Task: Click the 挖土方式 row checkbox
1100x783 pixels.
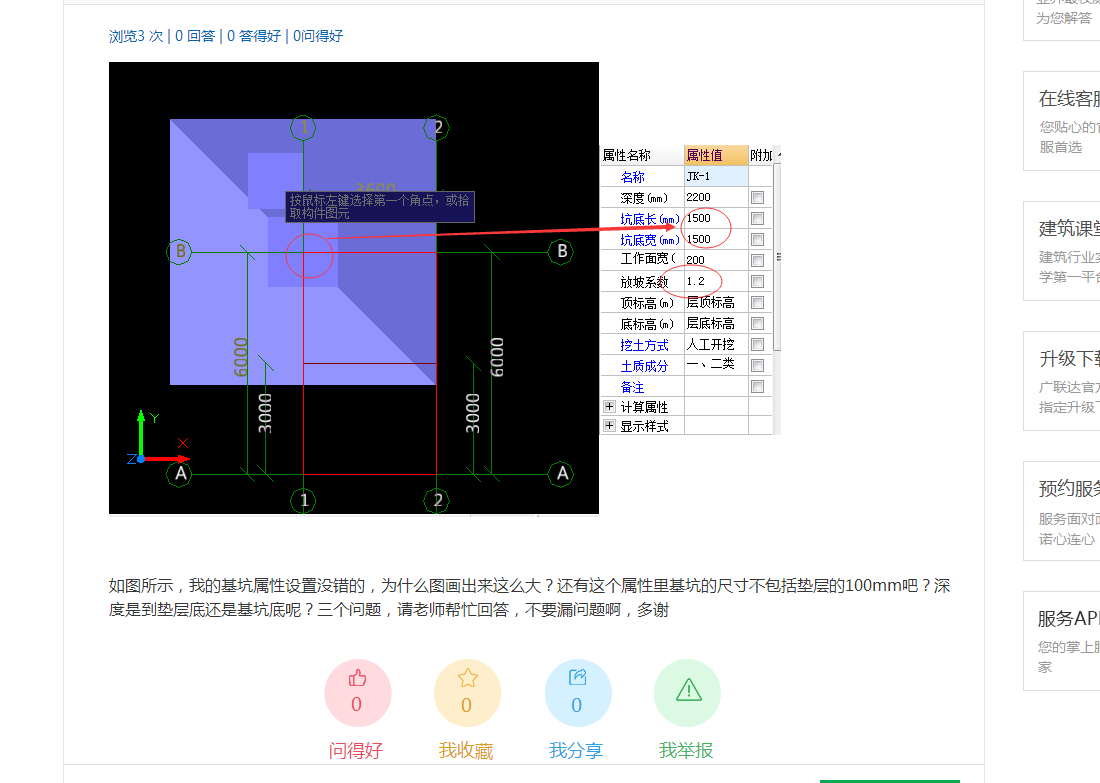Action: 758,344
